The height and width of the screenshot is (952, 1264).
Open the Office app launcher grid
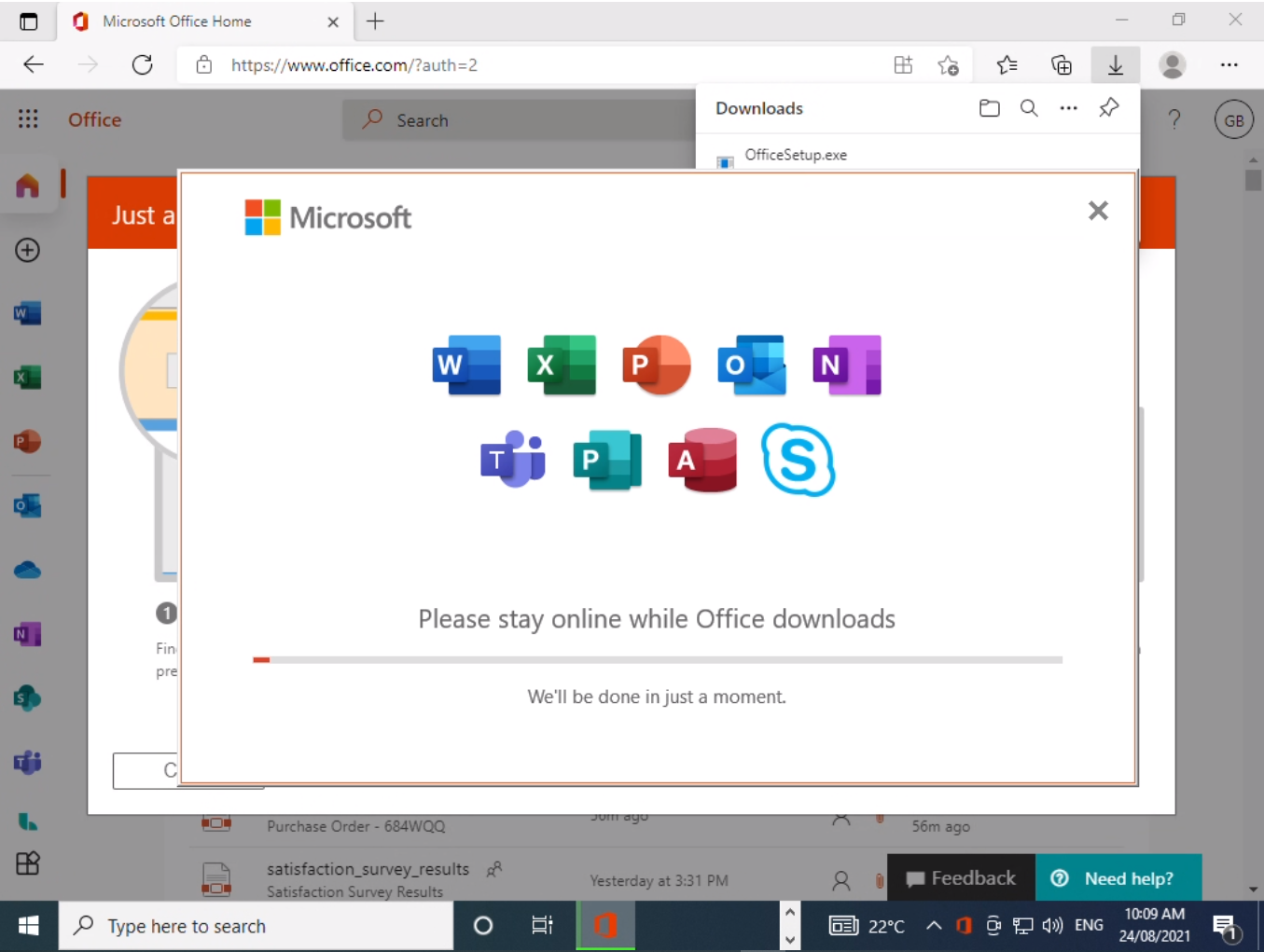pyautogui.click(x=28, y=118)
